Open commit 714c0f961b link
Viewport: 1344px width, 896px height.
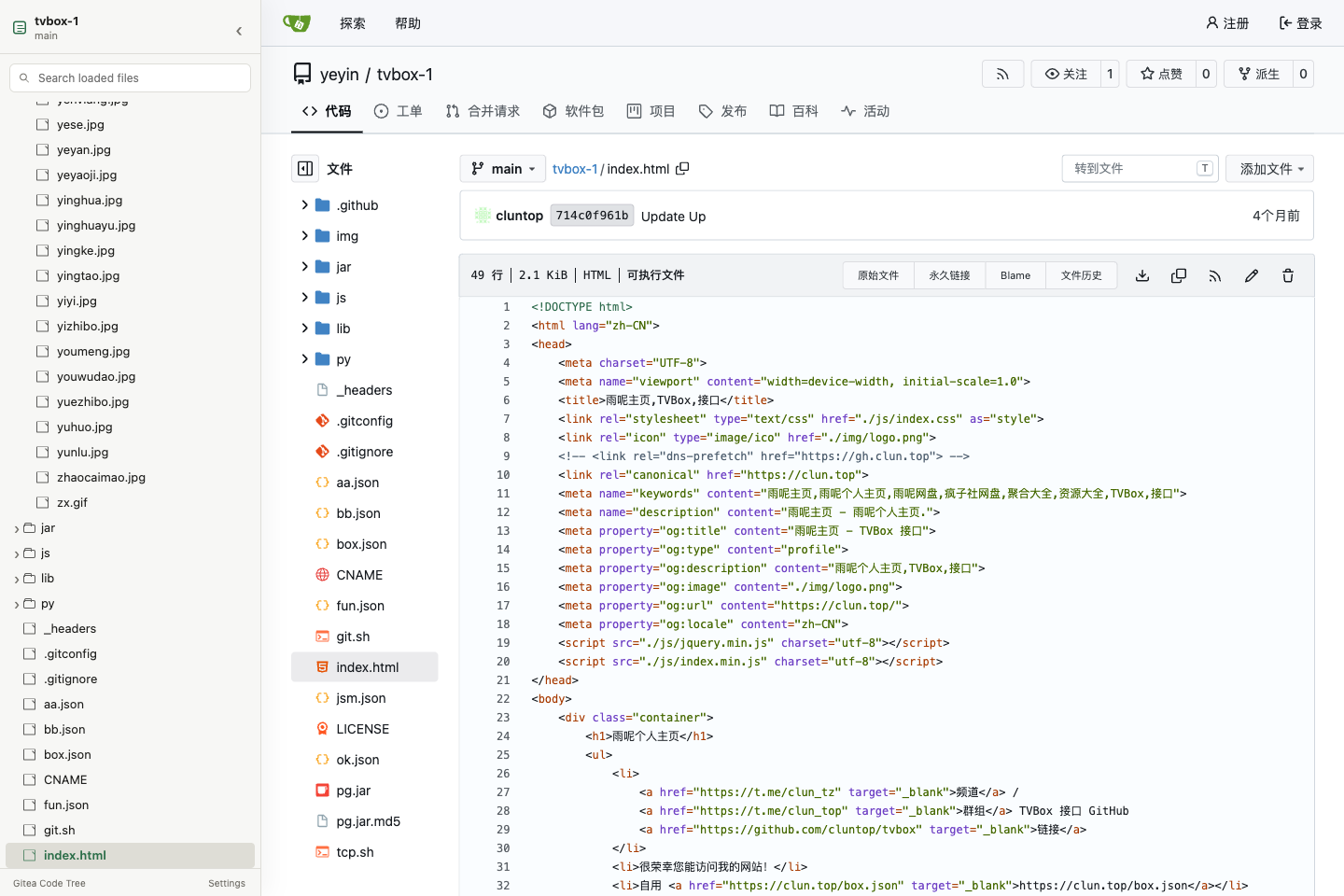click(x=592, y=216)
